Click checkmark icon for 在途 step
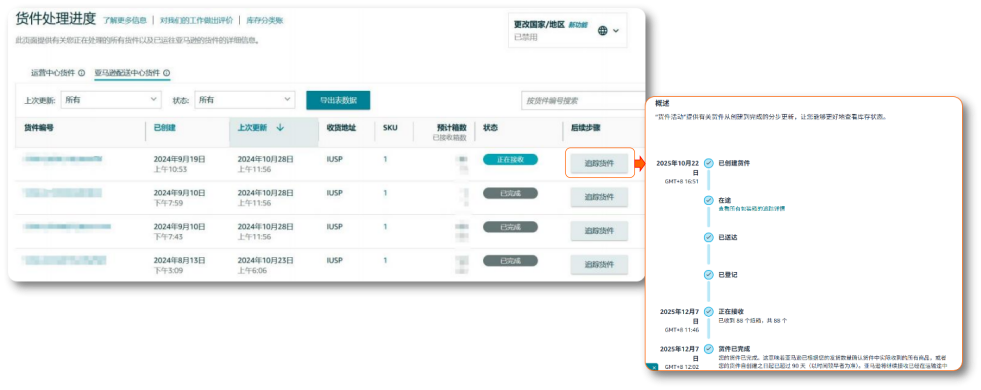 pyautogui.click(x=708, y=200)
